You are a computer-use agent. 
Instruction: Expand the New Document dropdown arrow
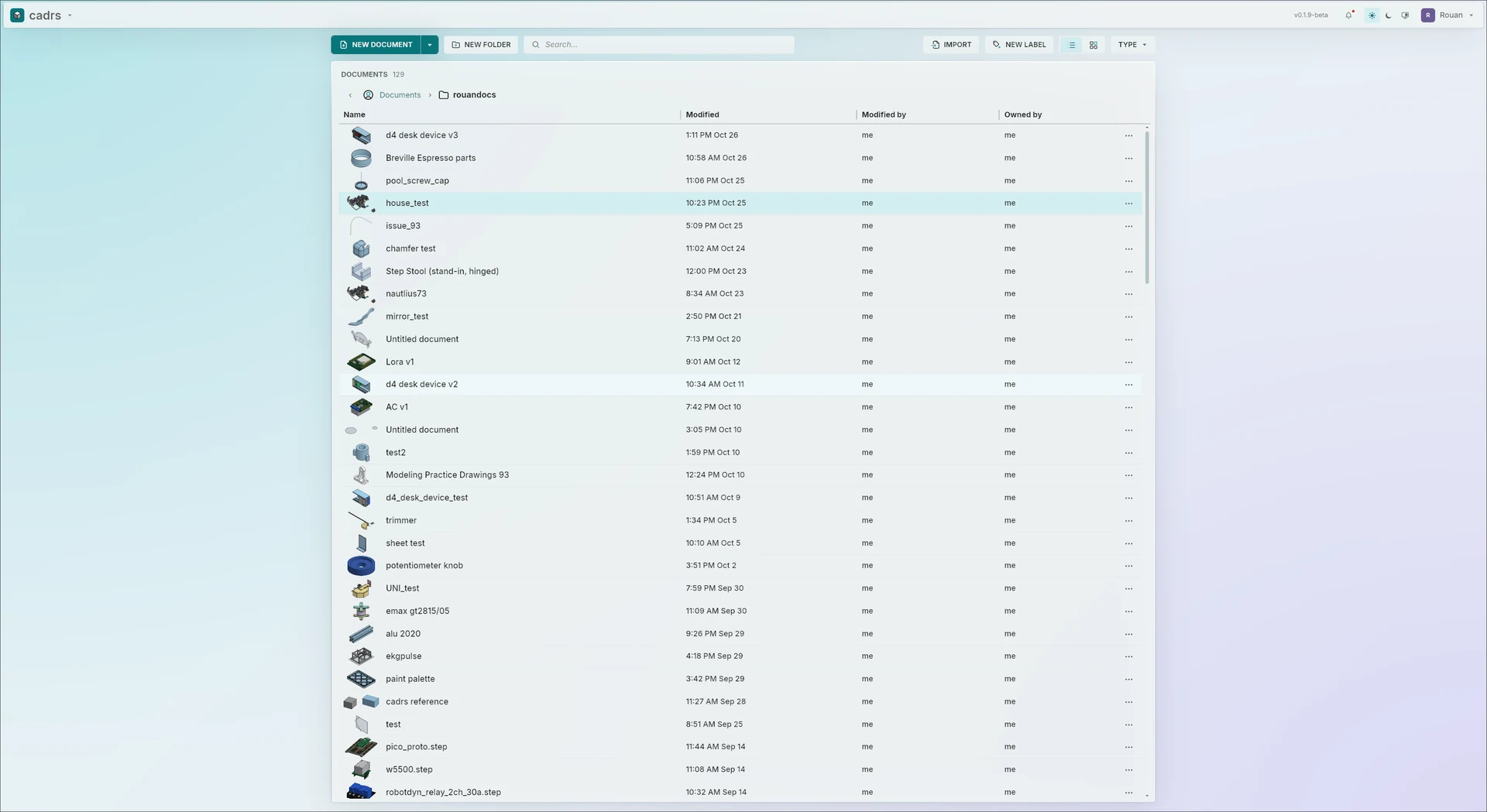[430, 45]
